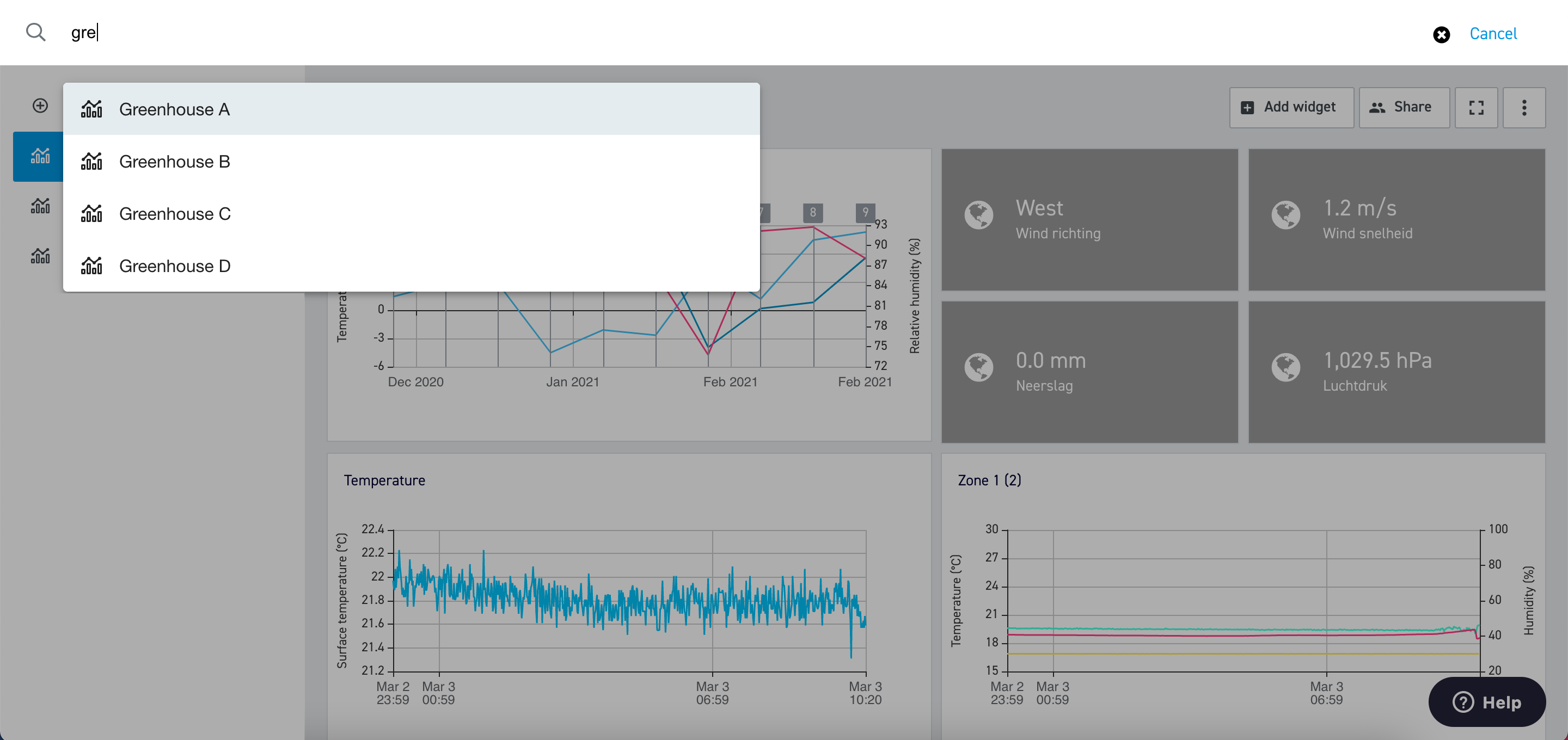Click the Add widget button

[1291, 107]
